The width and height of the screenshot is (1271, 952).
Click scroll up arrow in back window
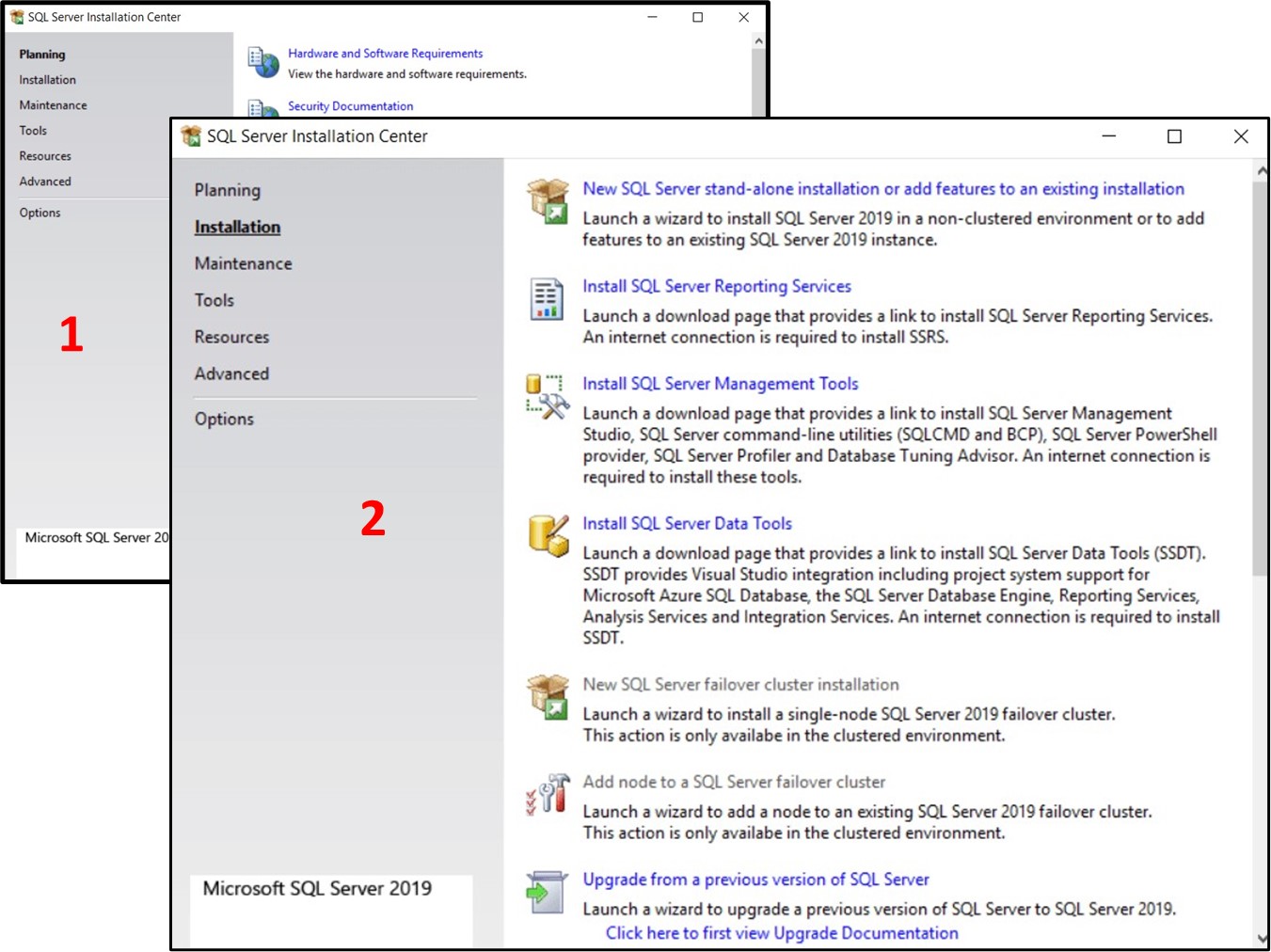pos(759,41)
